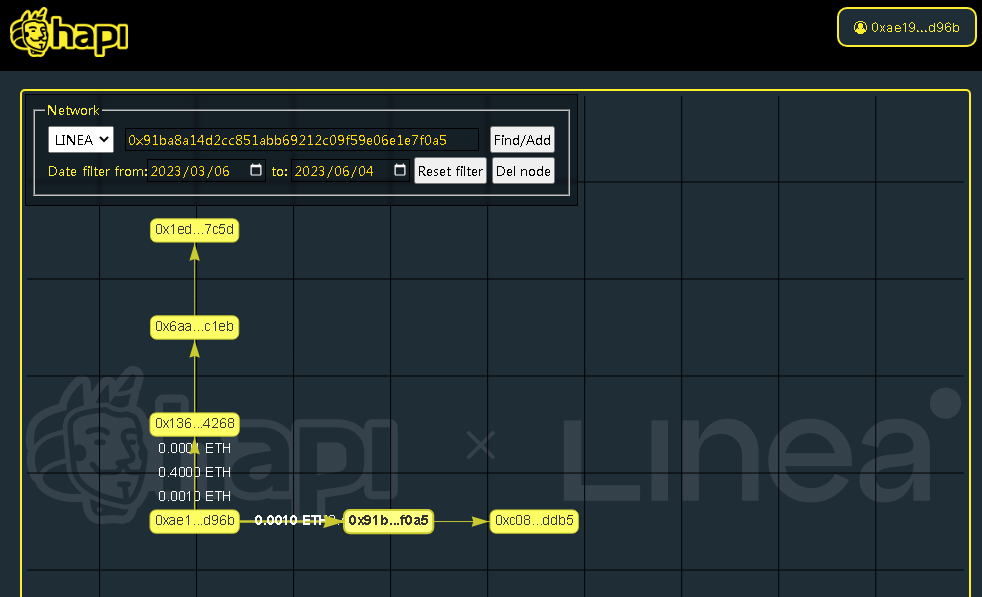Select node 0xae1...d96b
Screen dimensions: 982x597
[194, 521]
